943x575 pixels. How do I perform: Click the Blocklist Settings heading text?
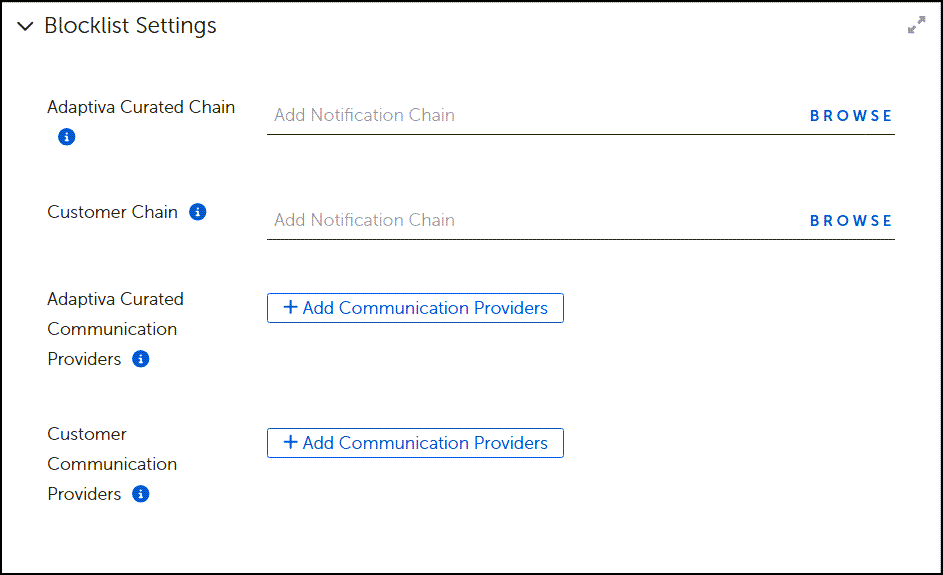point(131,26)
